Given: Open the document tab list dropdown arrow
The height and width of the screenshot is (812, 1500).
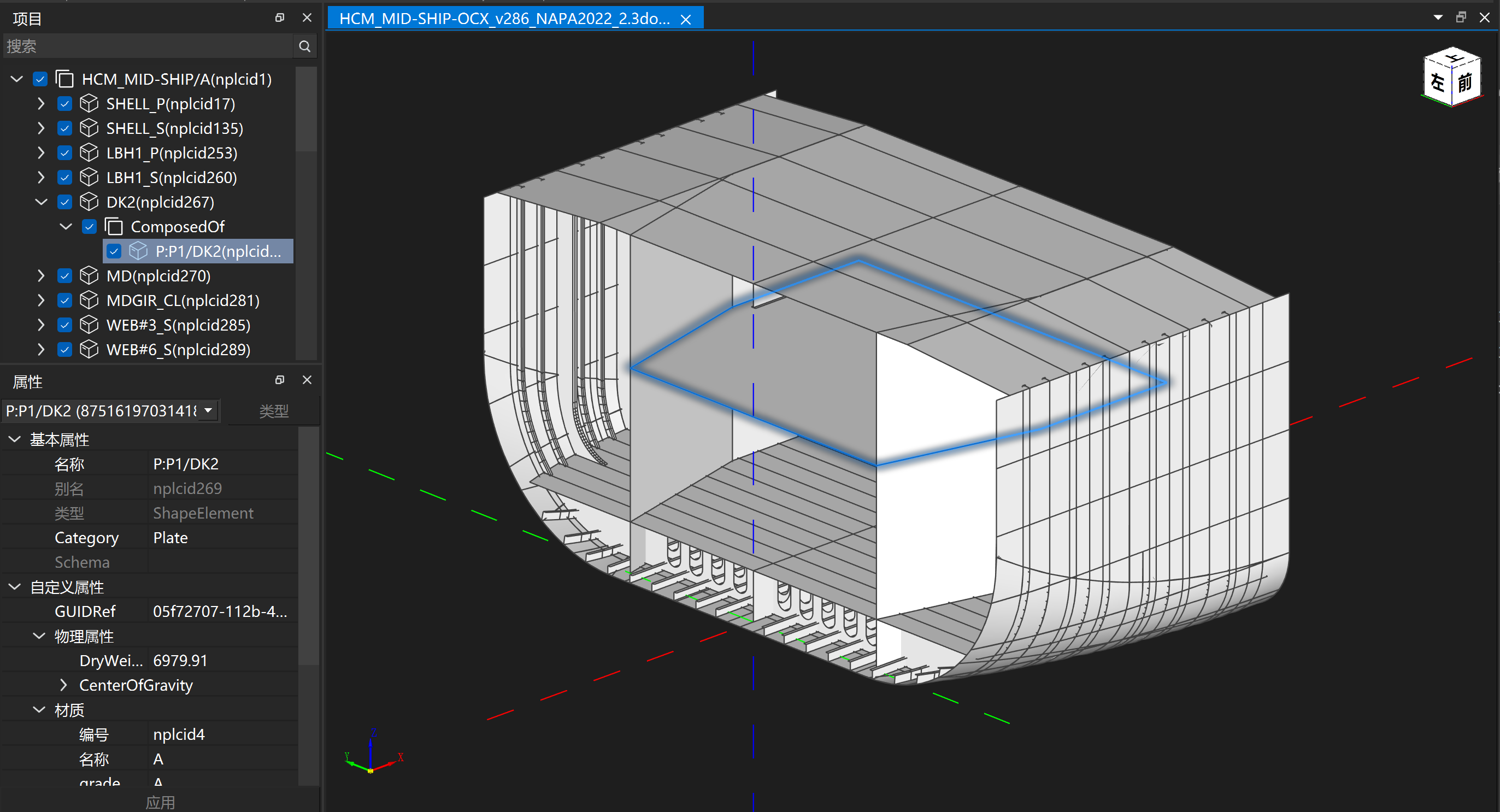Looking at the screenshot, I should coord(1438,18).
